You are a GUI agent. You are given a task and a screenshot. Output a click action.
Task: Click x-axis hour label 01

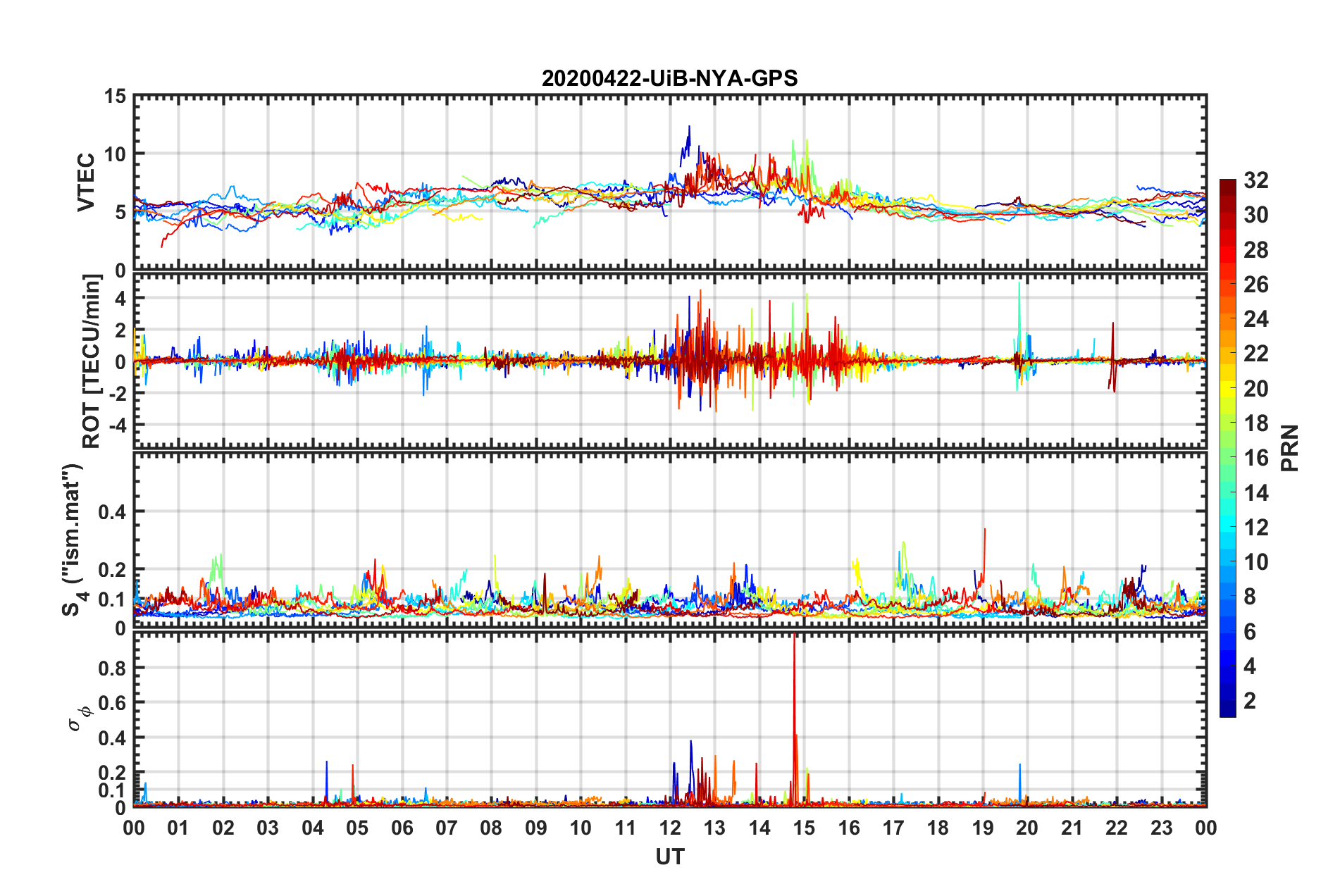pos(178,828)
